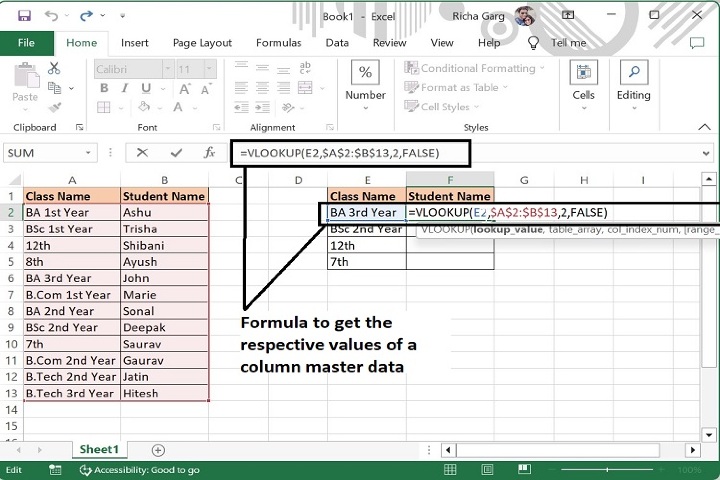Click the zoom slider in status bar
Image resolution: width=720 pixels, height=480 pixels.
[x=607, y=470]
